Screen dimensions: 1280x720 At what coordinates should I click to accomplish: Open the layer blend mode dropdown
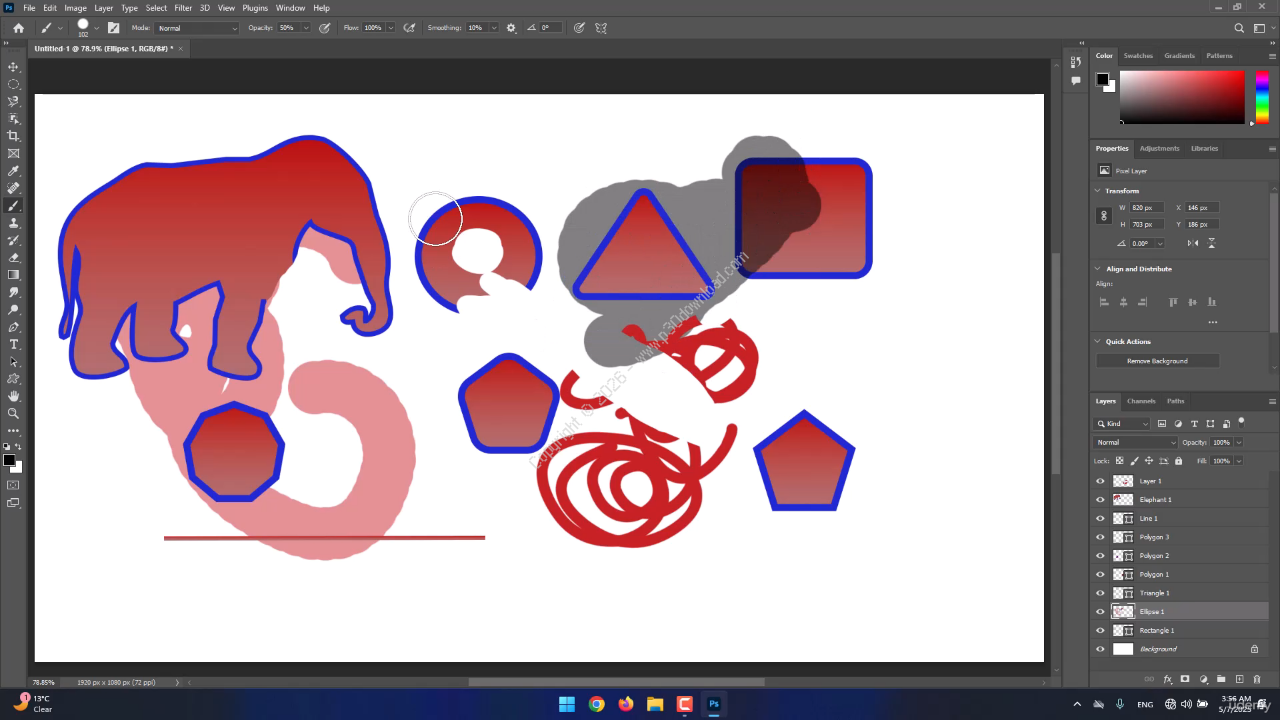[x=1136, y=442]
